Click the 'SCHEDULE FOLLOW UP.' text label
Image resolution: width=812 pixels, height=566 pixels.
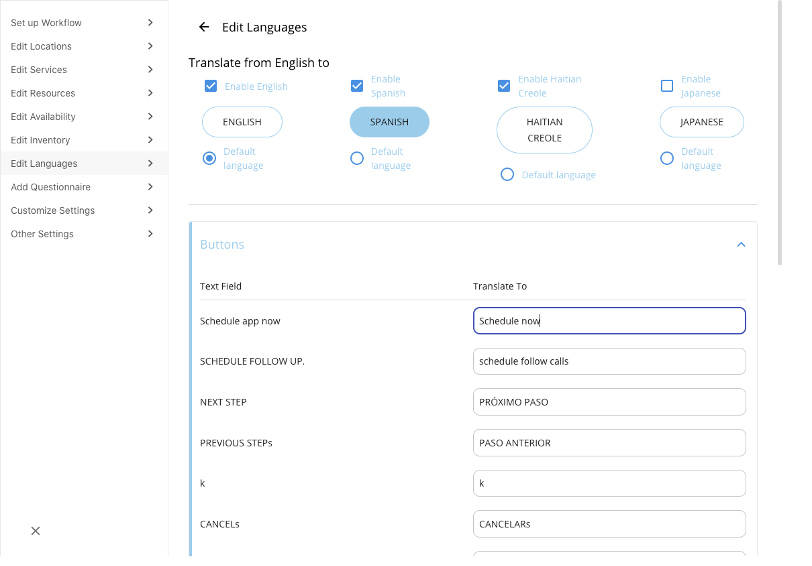[x=252, y=361]
